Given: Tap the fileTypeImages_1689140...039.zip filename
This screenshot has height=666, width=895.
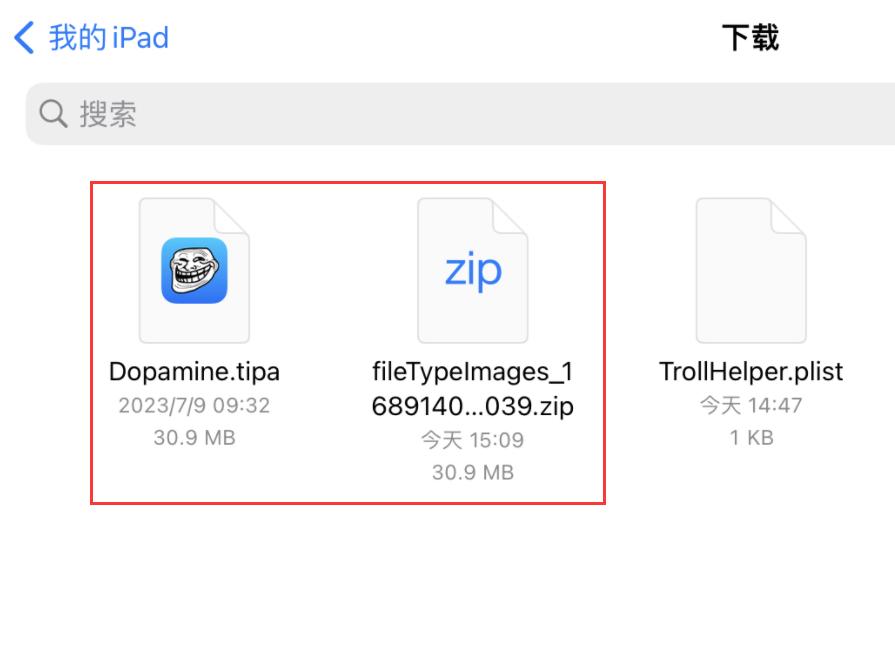Looking at the screenshot, I should [473, 388].
